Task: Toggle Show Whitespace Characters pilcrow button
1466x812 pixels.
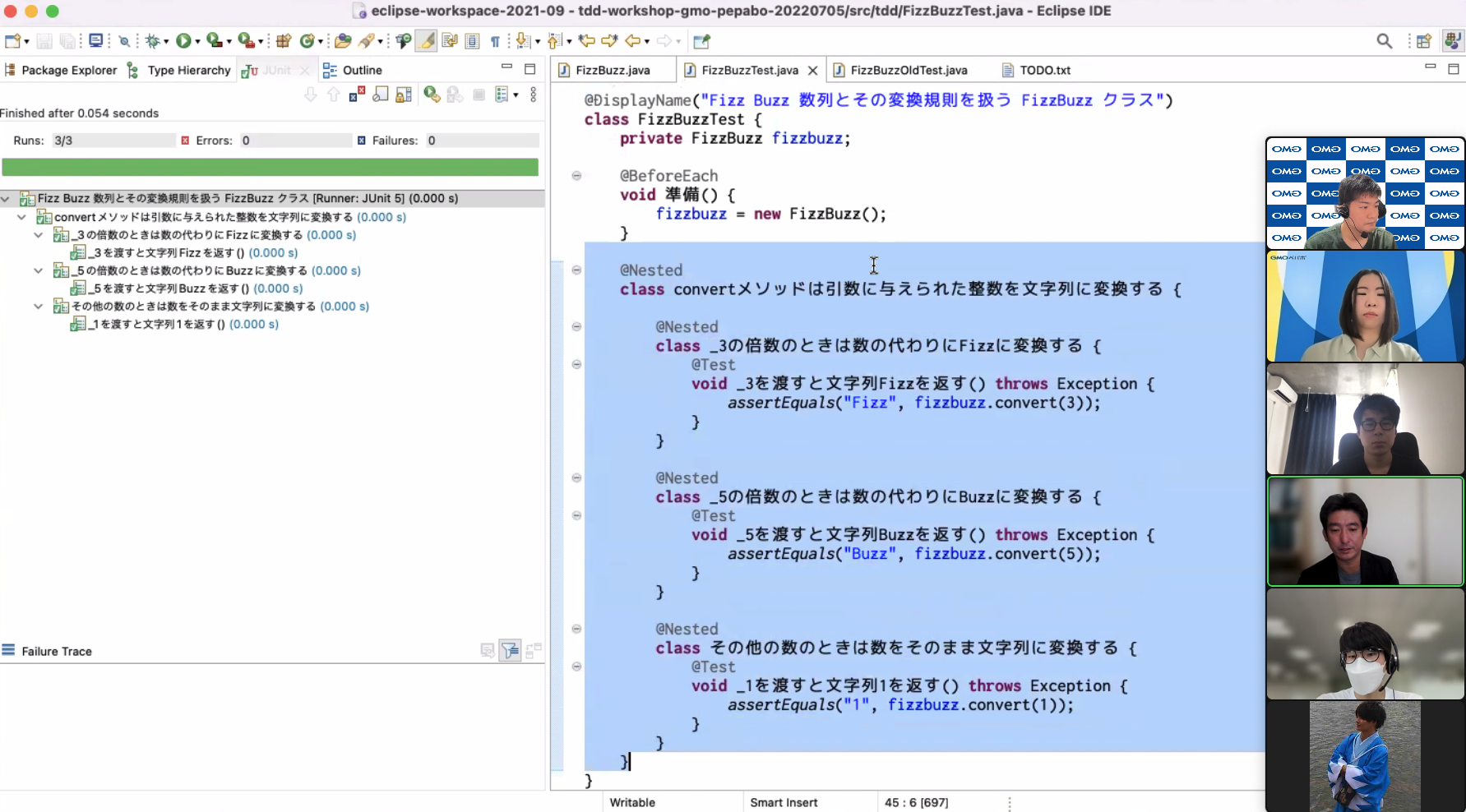Action: pyautogui.click(x=495, y=41)
